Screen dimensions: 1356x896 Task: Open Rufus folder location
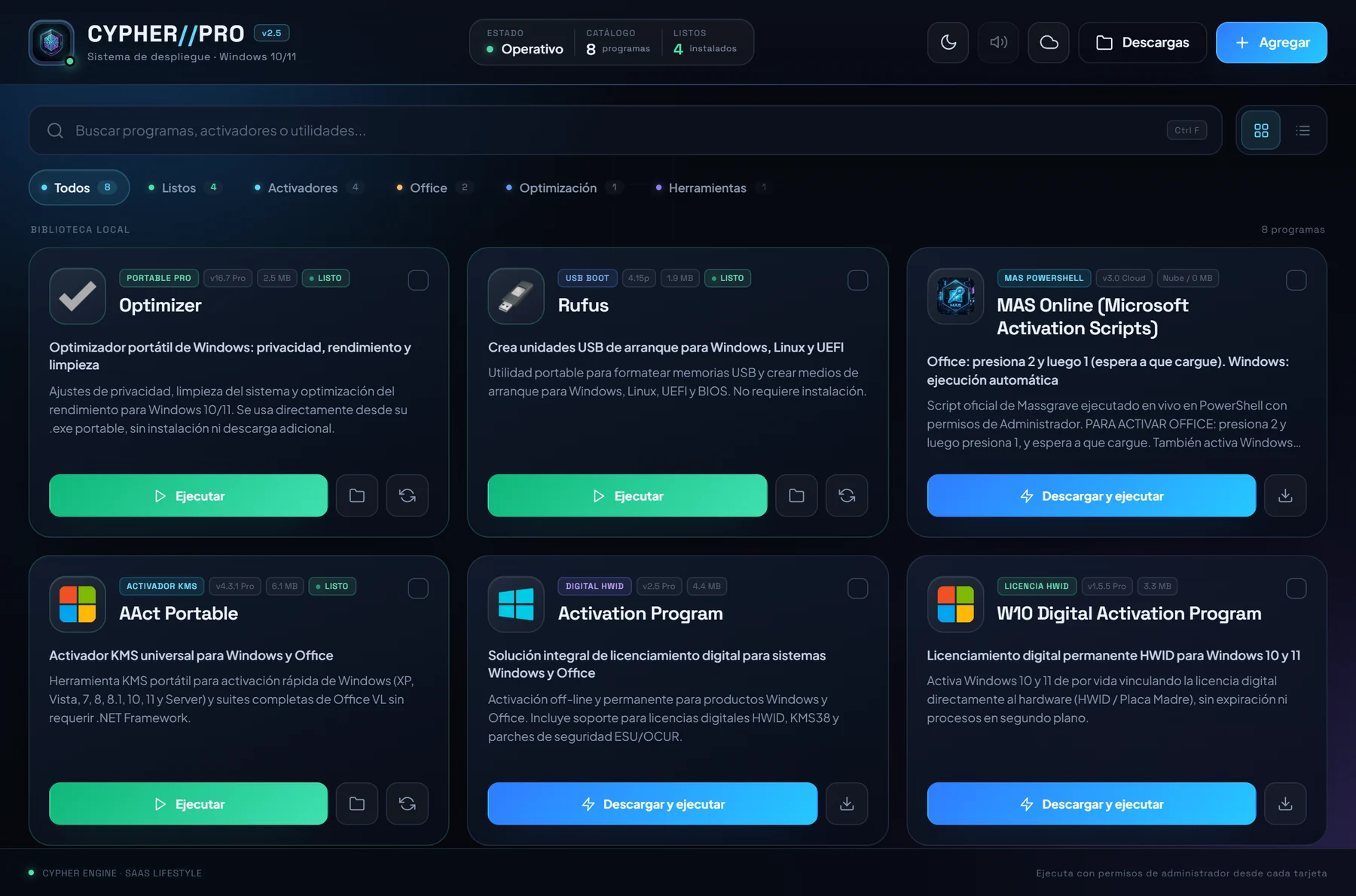[x=796, y=495]
